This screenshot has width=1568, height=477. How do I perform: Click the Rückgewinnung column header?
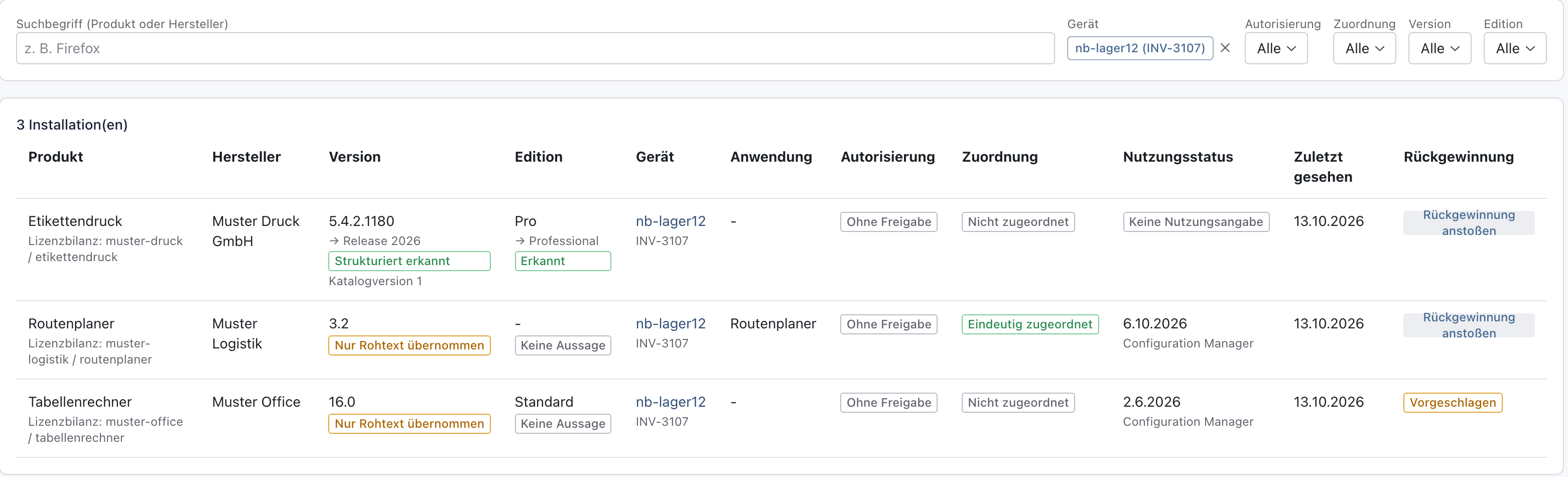pos(1459,157)
